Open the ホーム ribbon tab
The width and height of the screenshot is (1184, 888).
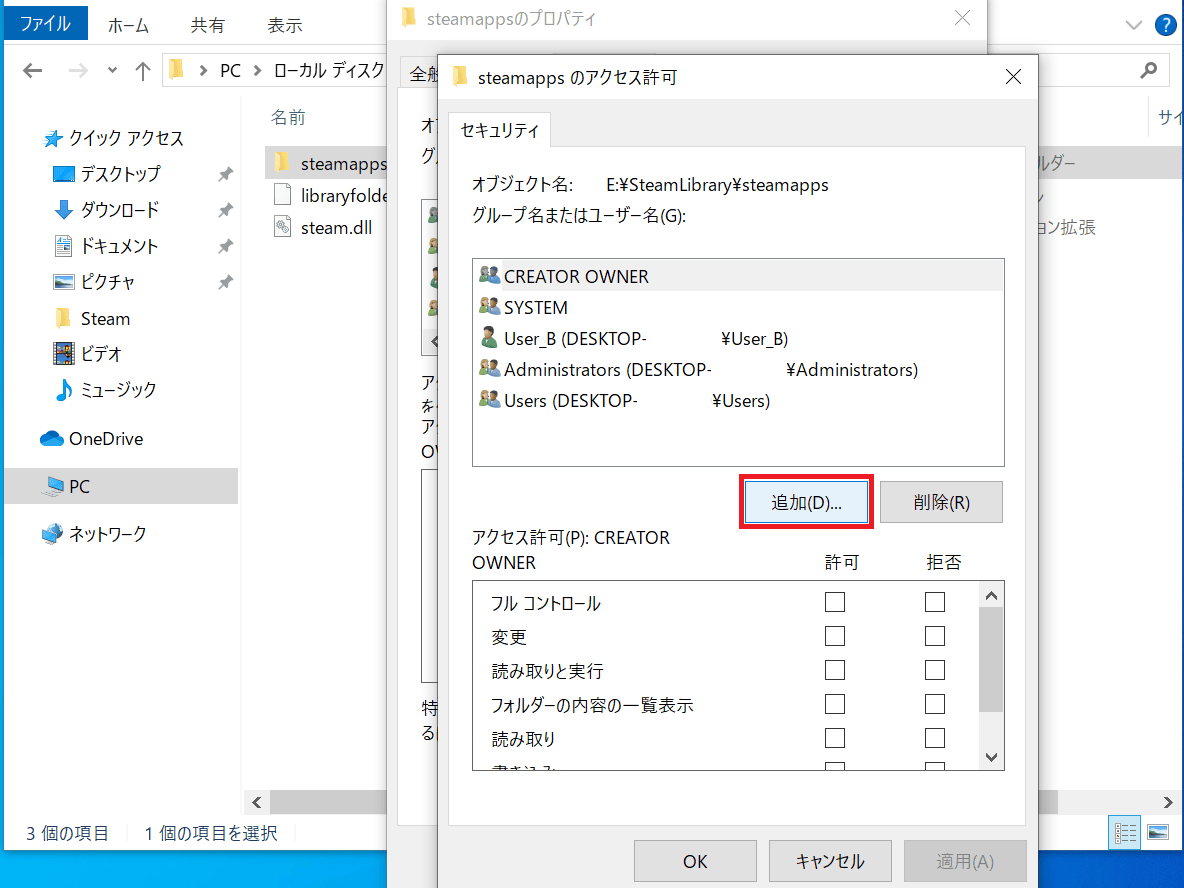128,25
